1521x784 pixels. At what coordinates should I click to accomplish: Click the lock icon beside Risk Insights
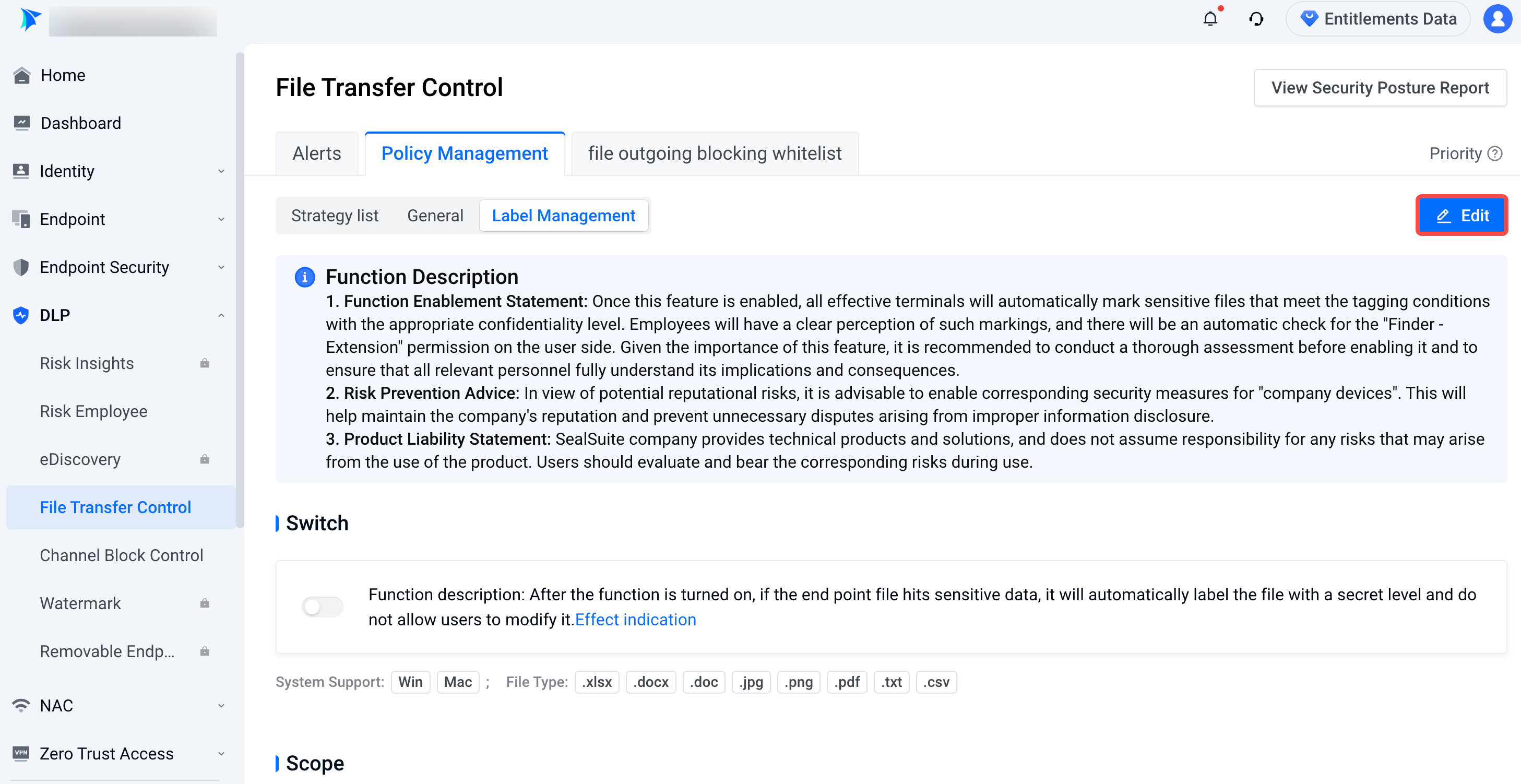tap(204, 363)
